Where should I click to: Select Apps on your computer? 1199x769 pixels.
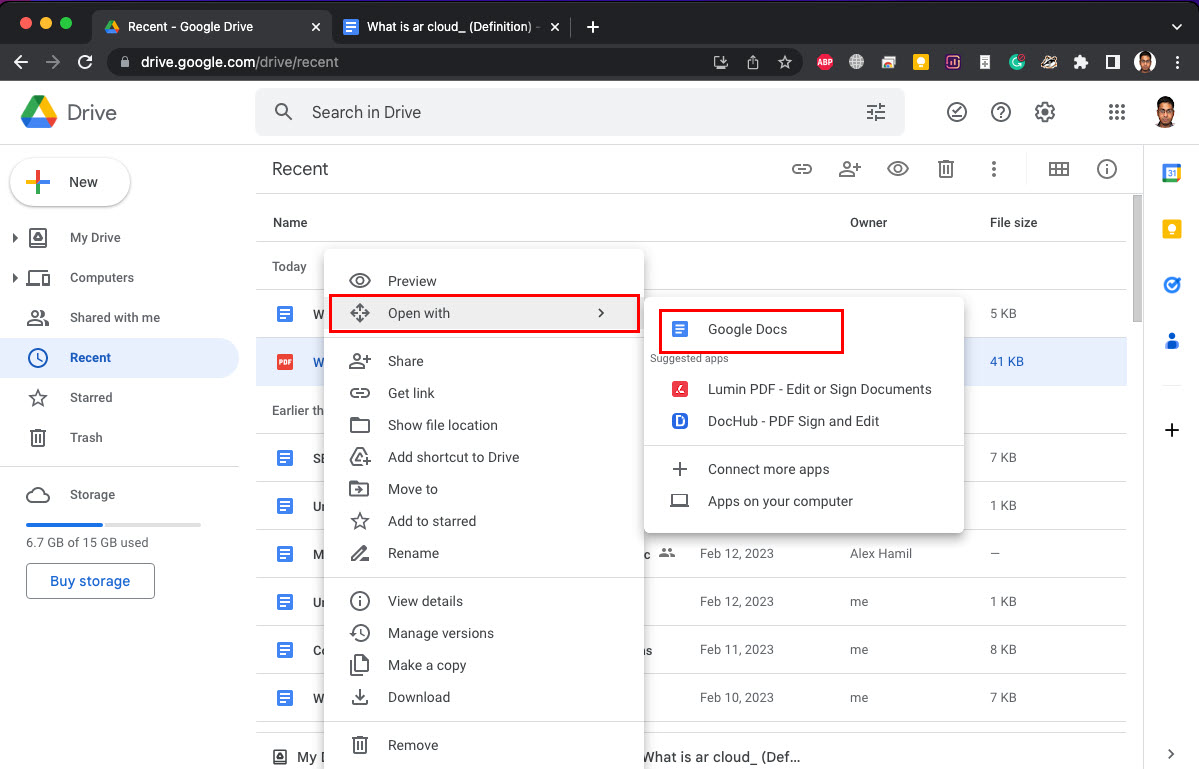pyautogui.click(x=804, y=501)
